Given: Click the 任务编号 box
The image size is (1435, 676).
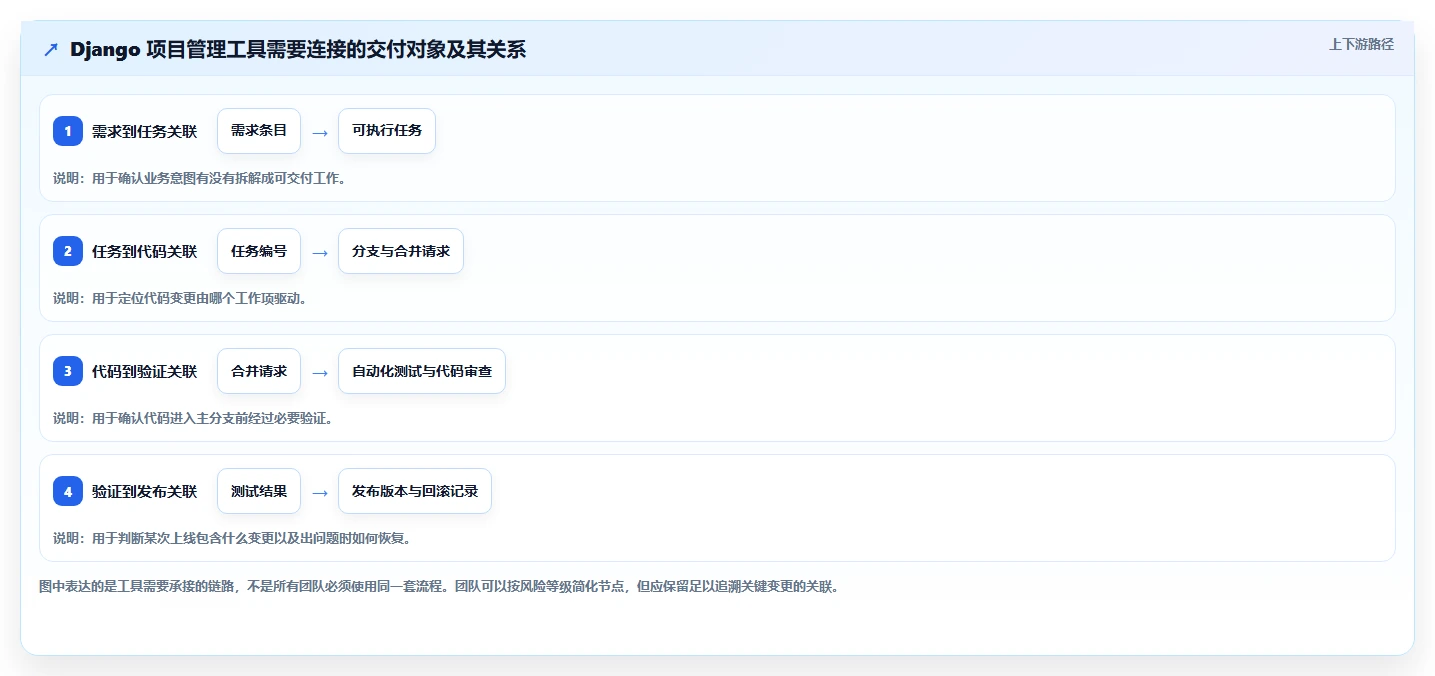Looking at the screenshot, I should coord(259,251).
